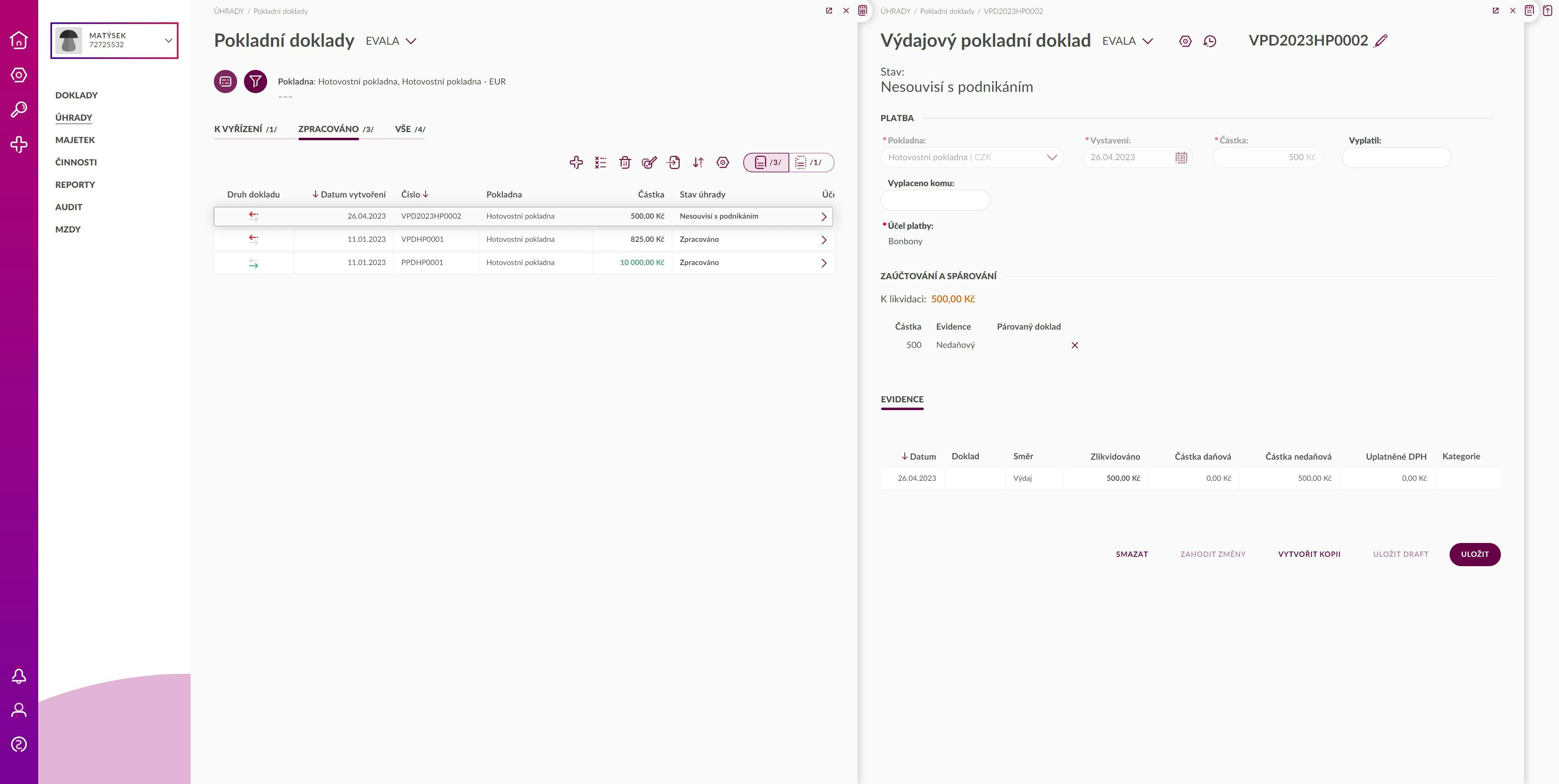Open MZDY menu item
Image resolution: width=1559 pixels, height=784 pixels.
click(68, 230)
